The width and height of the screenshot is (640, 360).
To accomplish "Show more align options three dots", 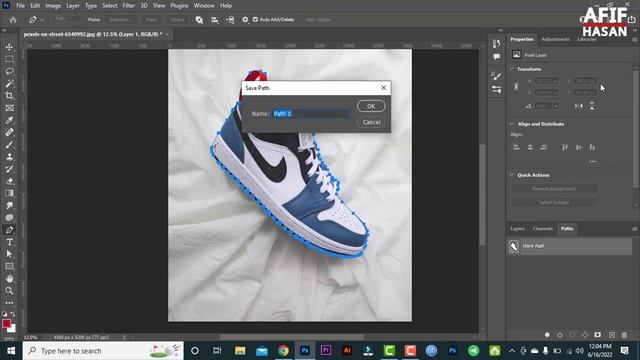I will 593,162.
